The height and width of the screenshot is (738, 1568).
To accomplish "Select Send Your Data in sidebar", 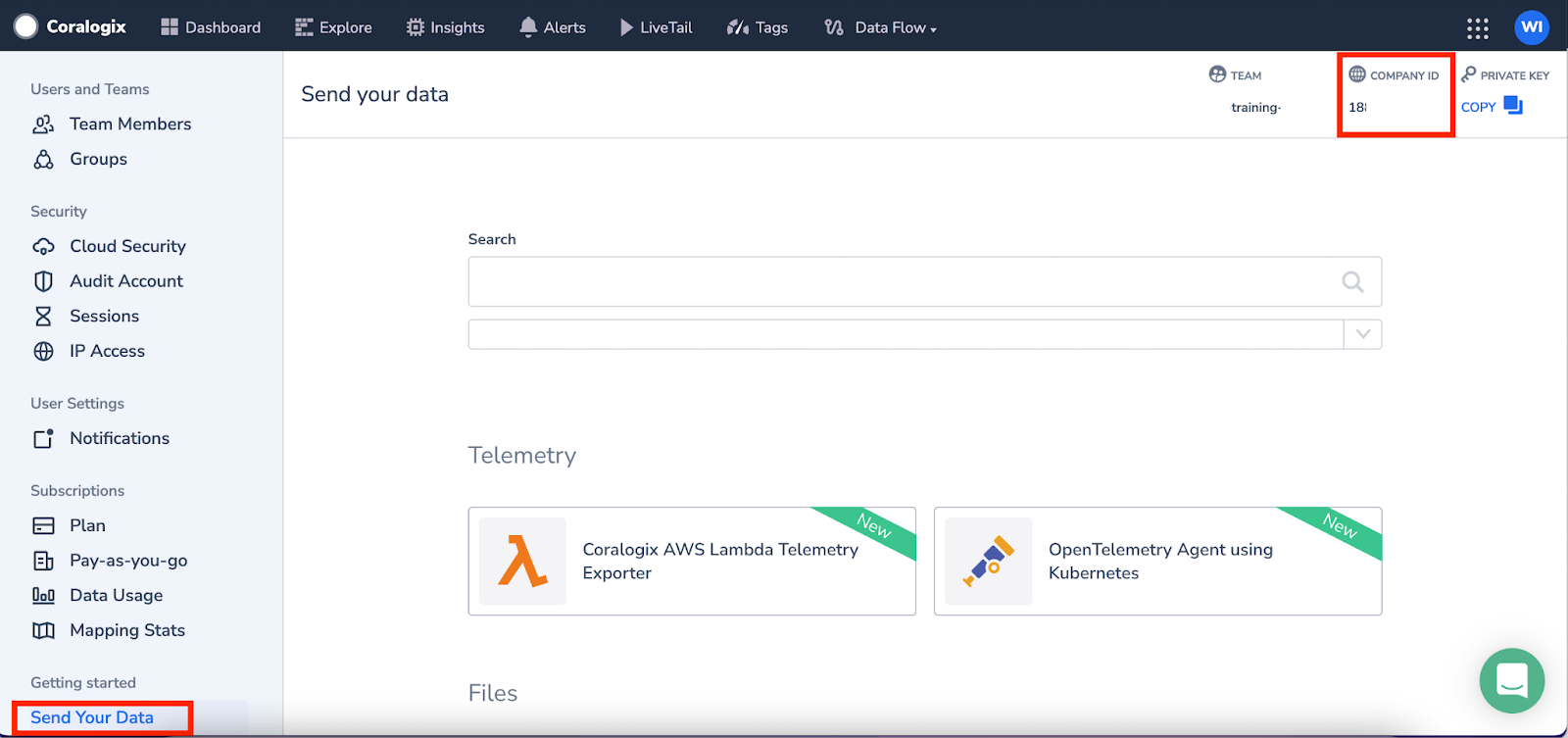I will [x=92, y=717].
